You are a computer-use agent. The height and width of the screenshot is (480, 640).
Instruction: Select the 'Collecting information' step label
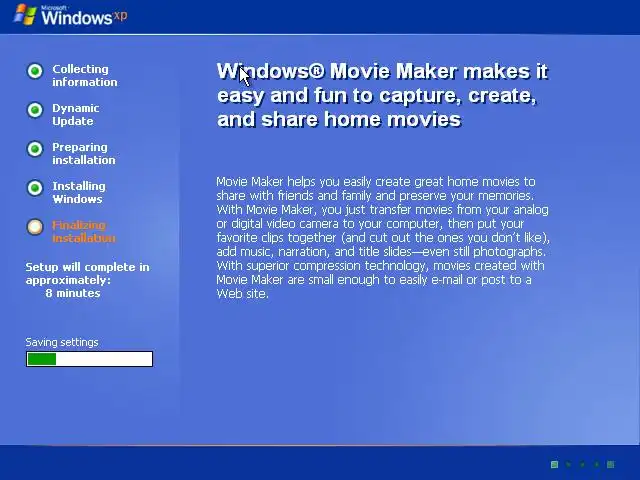(x=84, y=76)
